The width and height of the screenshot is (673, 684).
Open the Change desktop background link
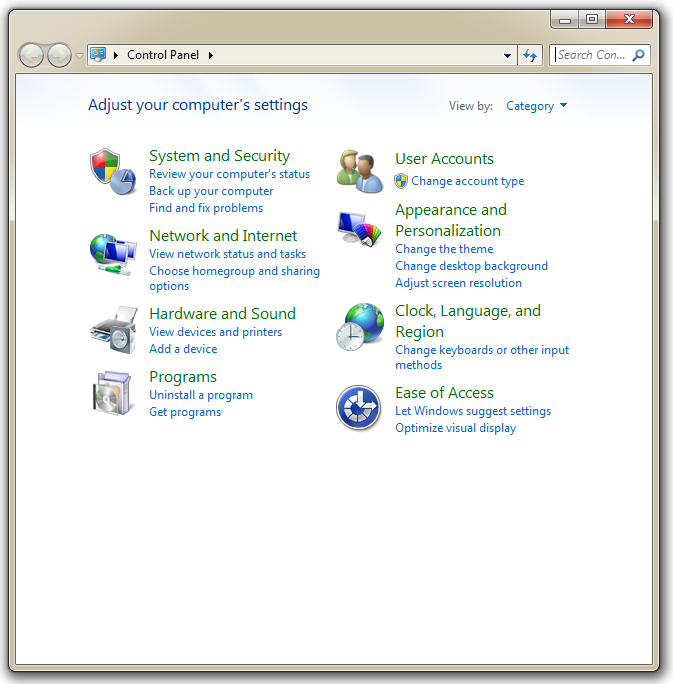pos(471,266)
